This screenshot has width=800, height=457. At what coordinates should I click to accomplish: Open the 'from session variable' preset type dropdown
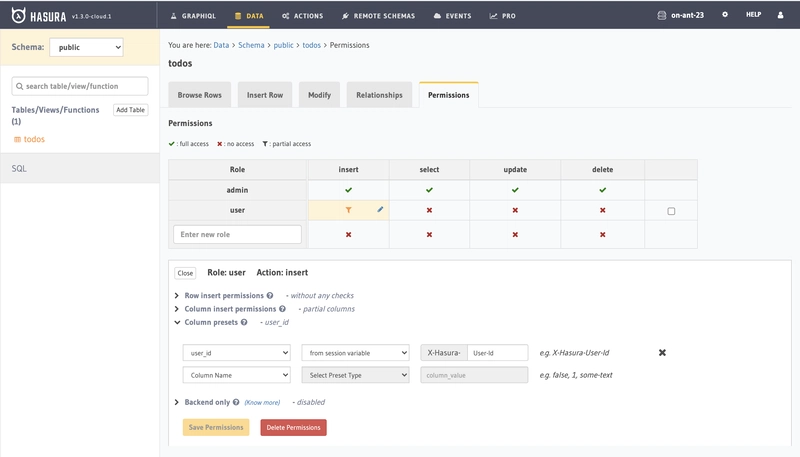click(355, 353)
